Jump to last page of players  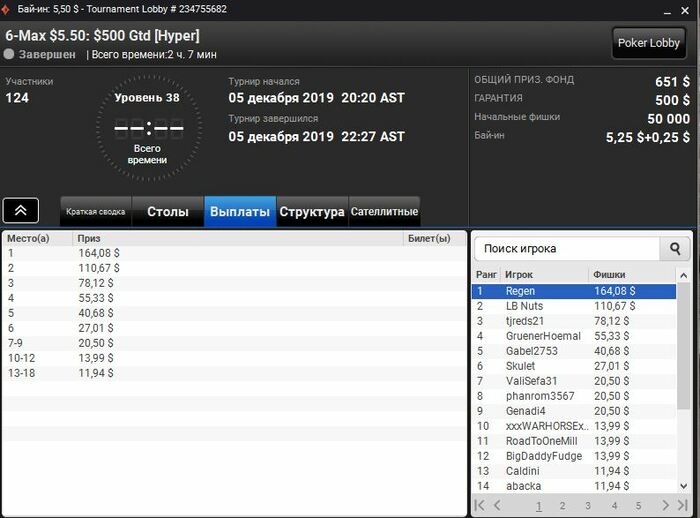682,505
